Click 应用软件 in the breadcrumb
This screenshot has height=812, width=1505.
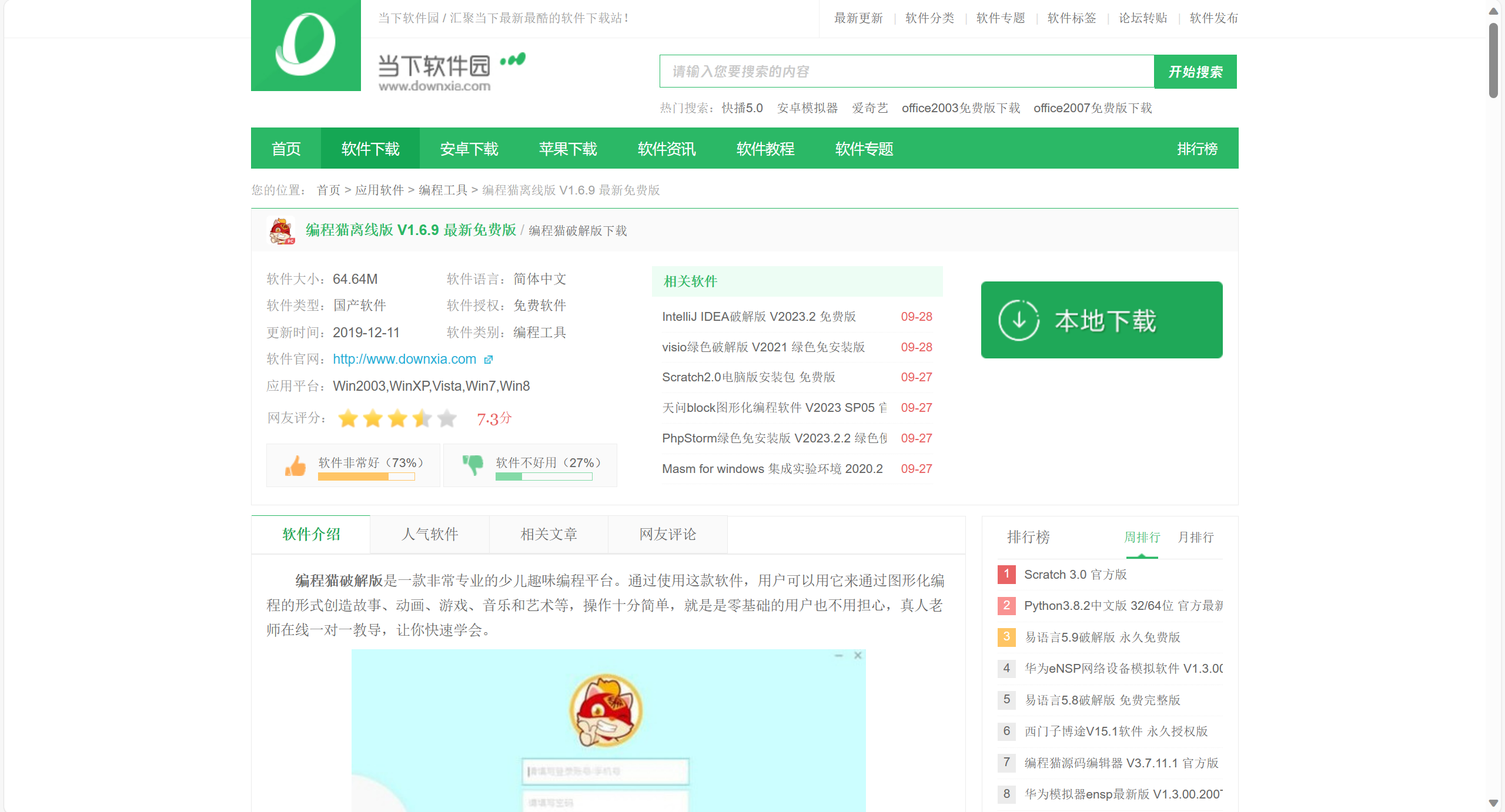pos(379,190)
